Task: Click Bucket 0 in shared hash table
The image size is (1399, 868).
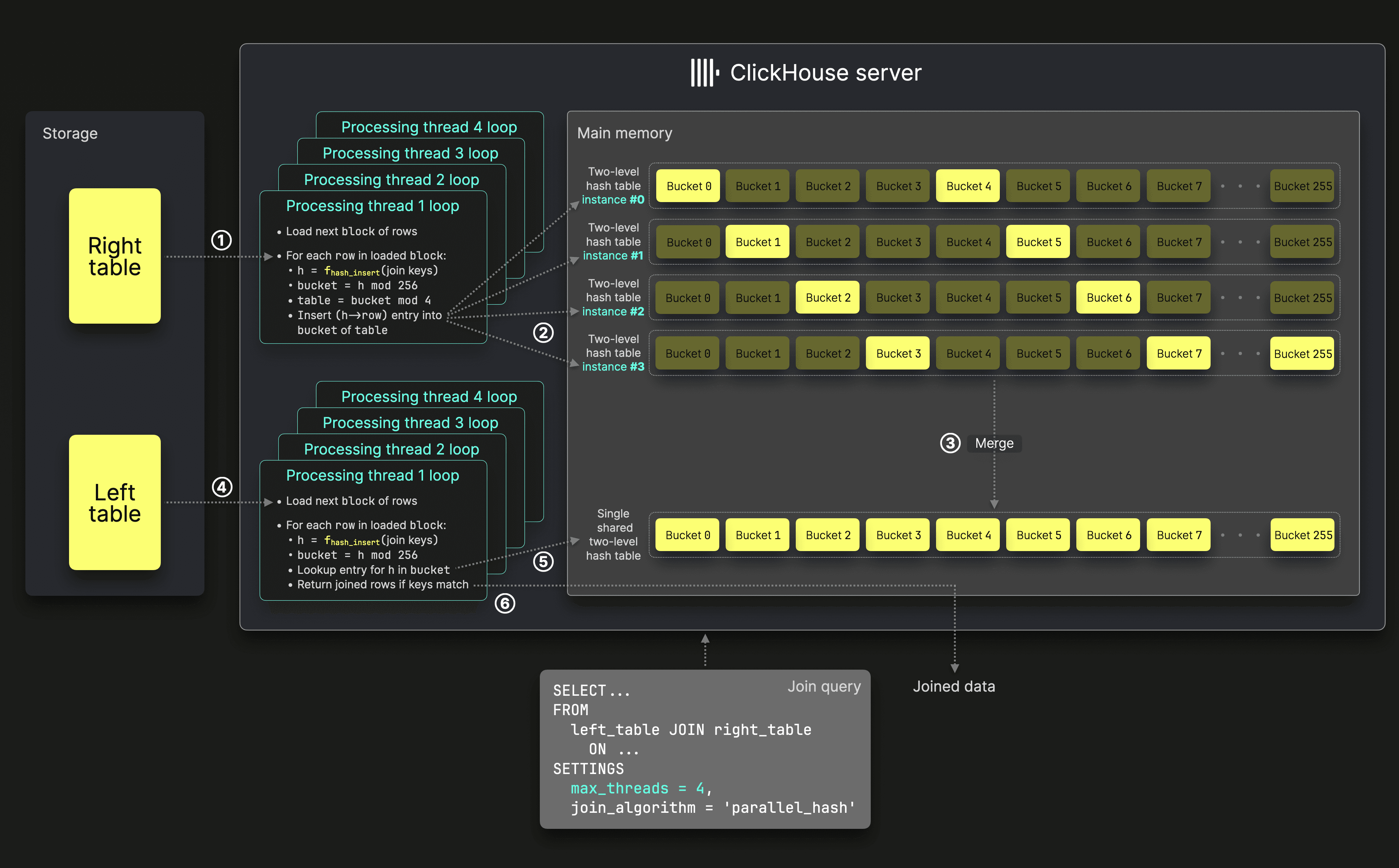Action: click(x=688, y=535)
